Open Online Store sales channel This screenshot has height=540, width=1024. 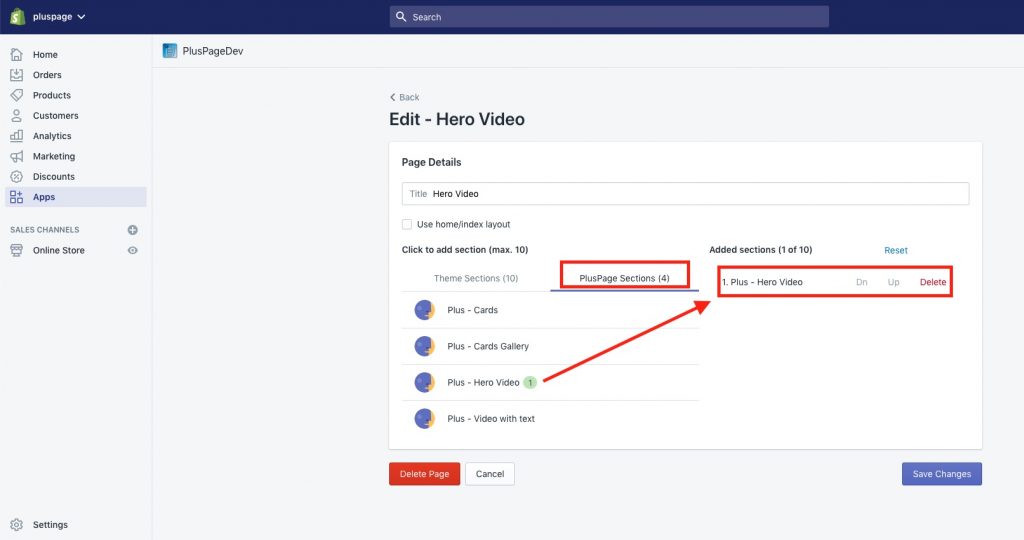point(59,250)
